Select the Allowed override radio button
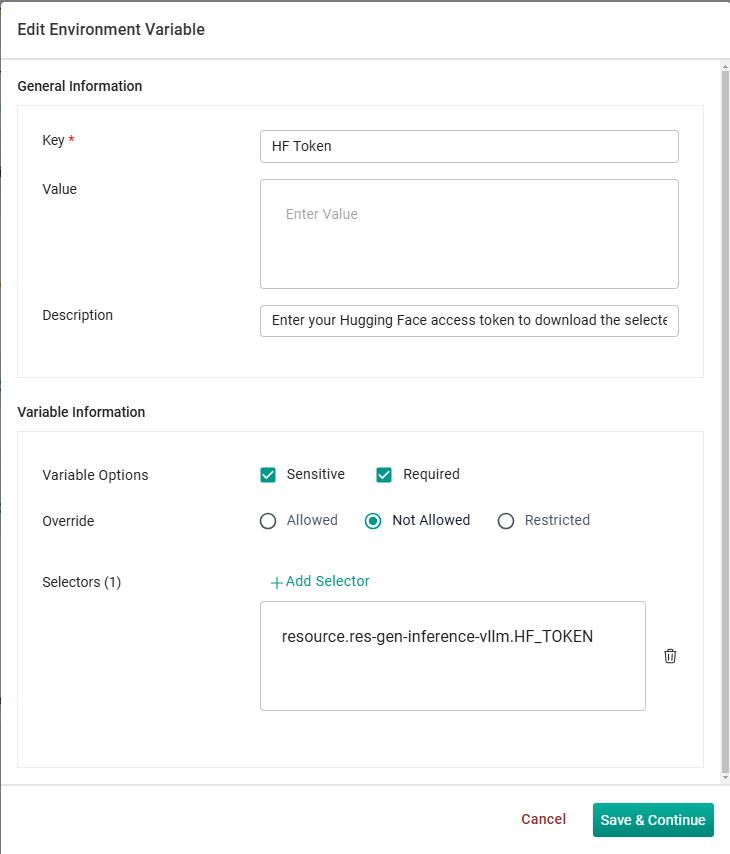730x854 pixels. click(x=267, y=521)
